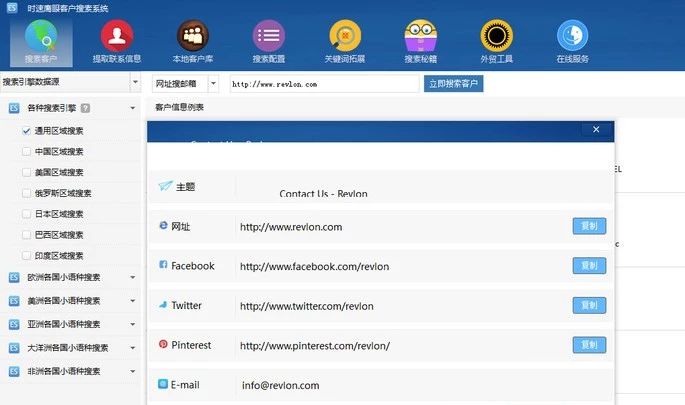Check 美国区域搜索 checkbox
Viewport: 685px width, 405px height.
click(x=26, y=172)
